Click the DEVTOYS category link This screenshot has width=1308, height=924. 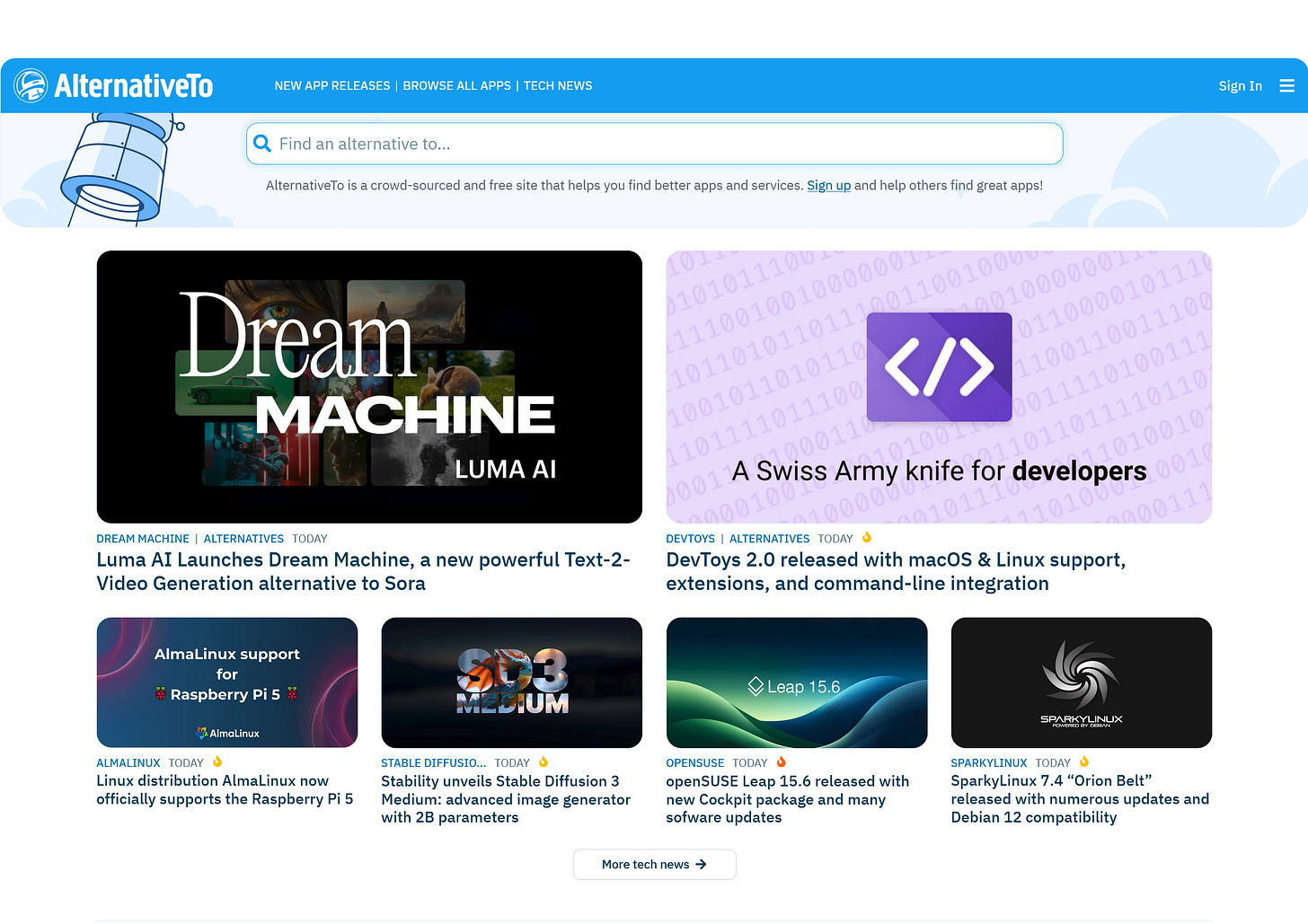[690, 539]
